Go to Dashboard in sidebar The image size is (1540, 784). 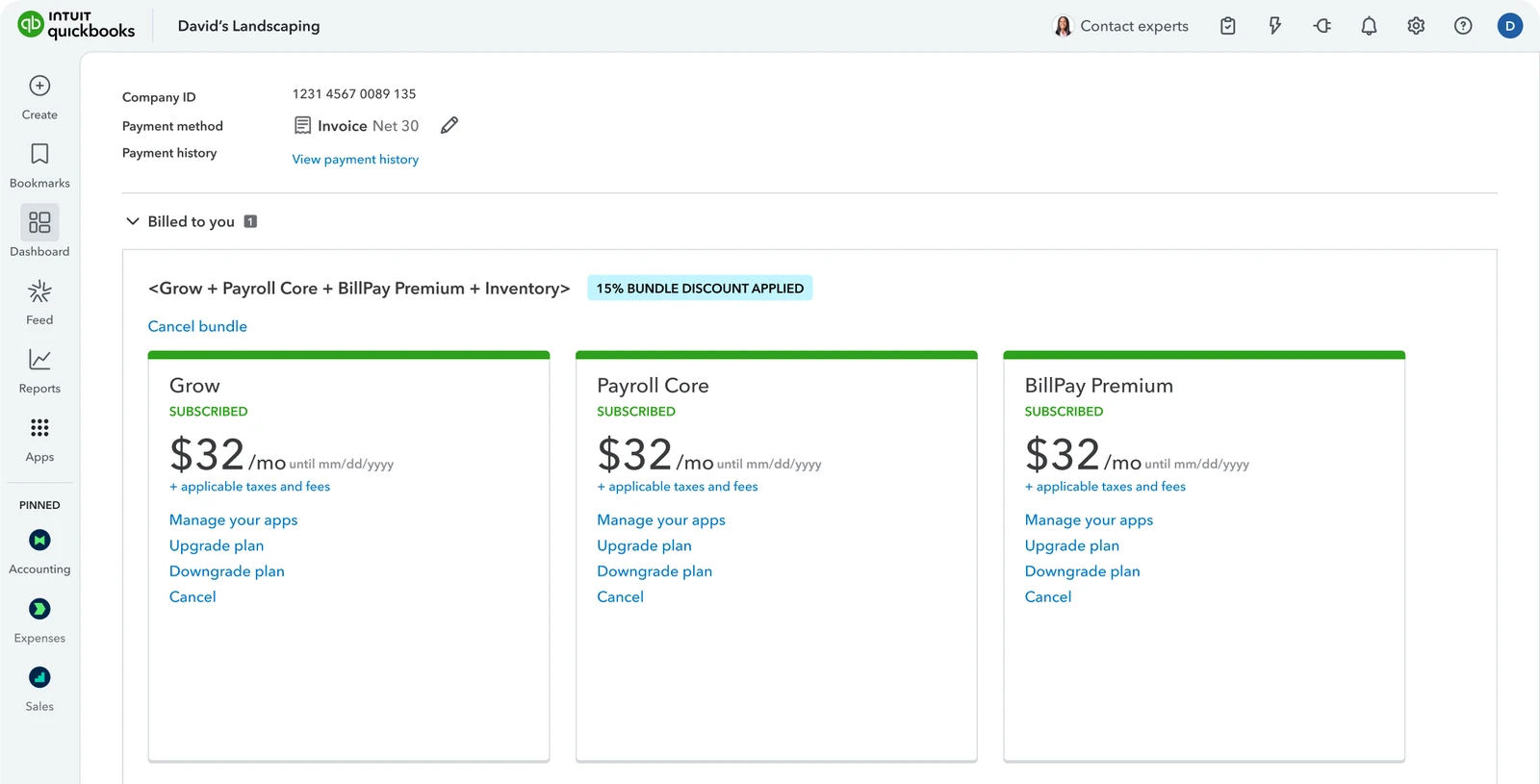(39, 233)
